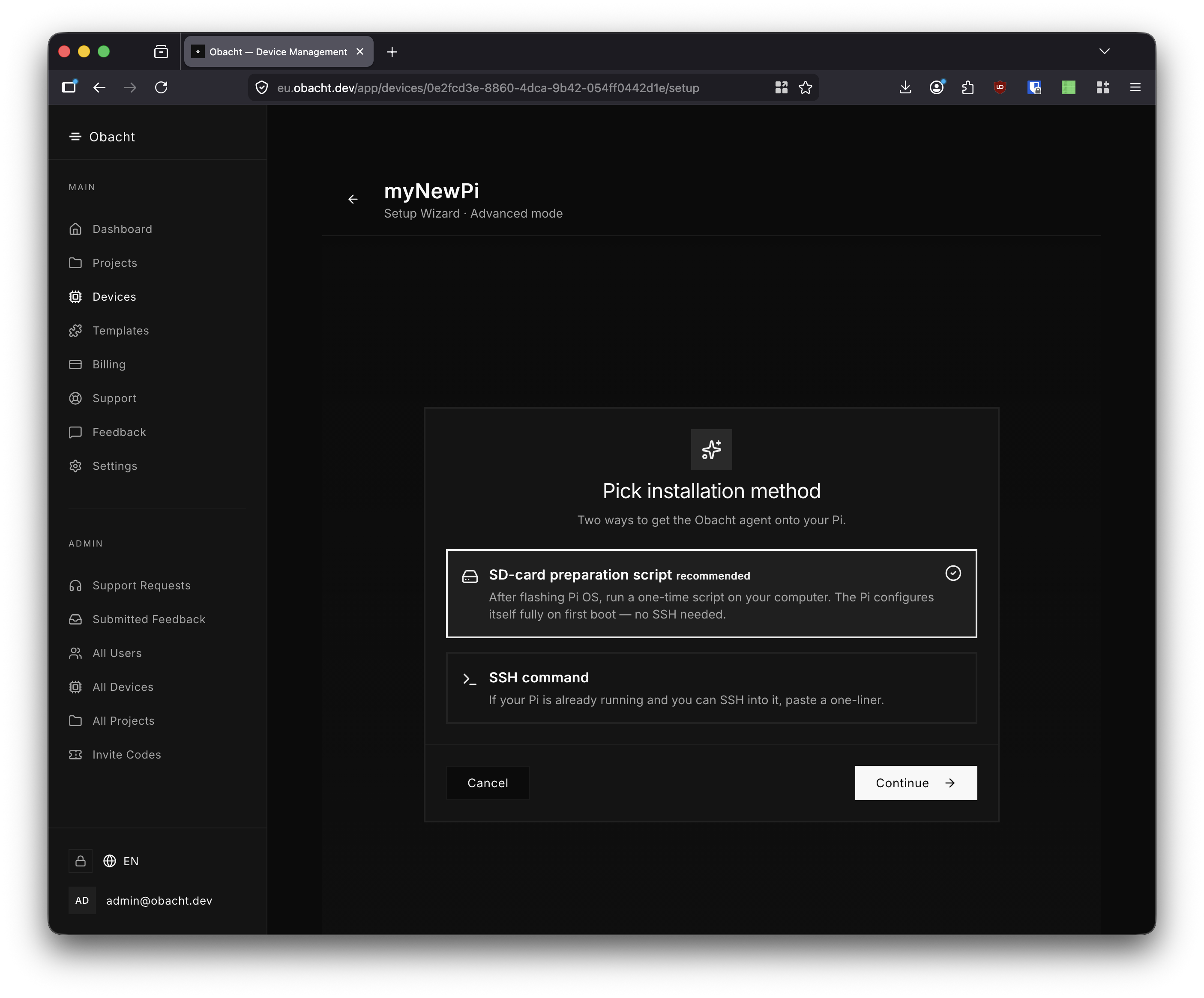1204x998 pixels.
Task: Click the browser sidebar toggle icon
Action: tap(69, 87)
